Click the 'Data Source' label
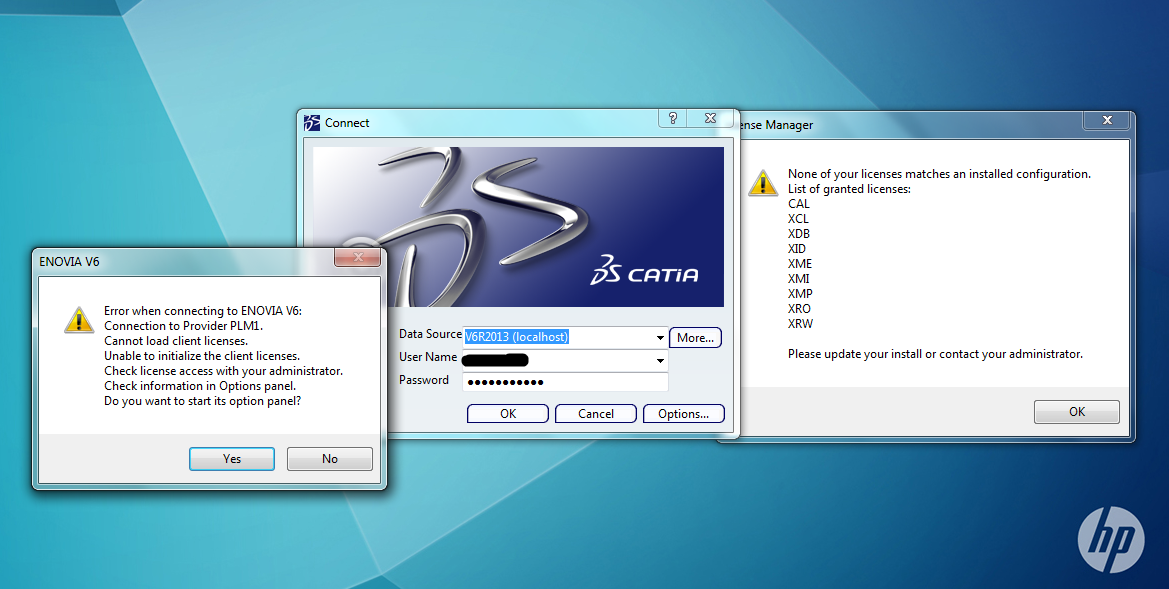The width and height of the screenshot is (1169, 589). pyautogui.click(x=430, y=334)
